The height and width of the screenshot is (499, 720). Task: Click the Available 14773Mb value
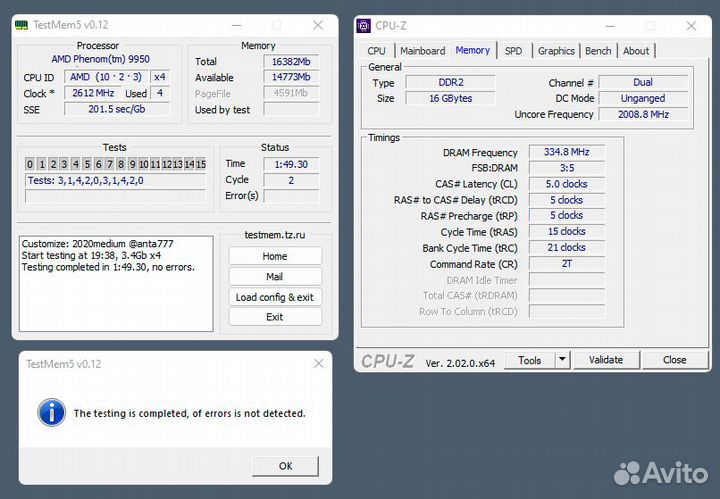[291, 77]
